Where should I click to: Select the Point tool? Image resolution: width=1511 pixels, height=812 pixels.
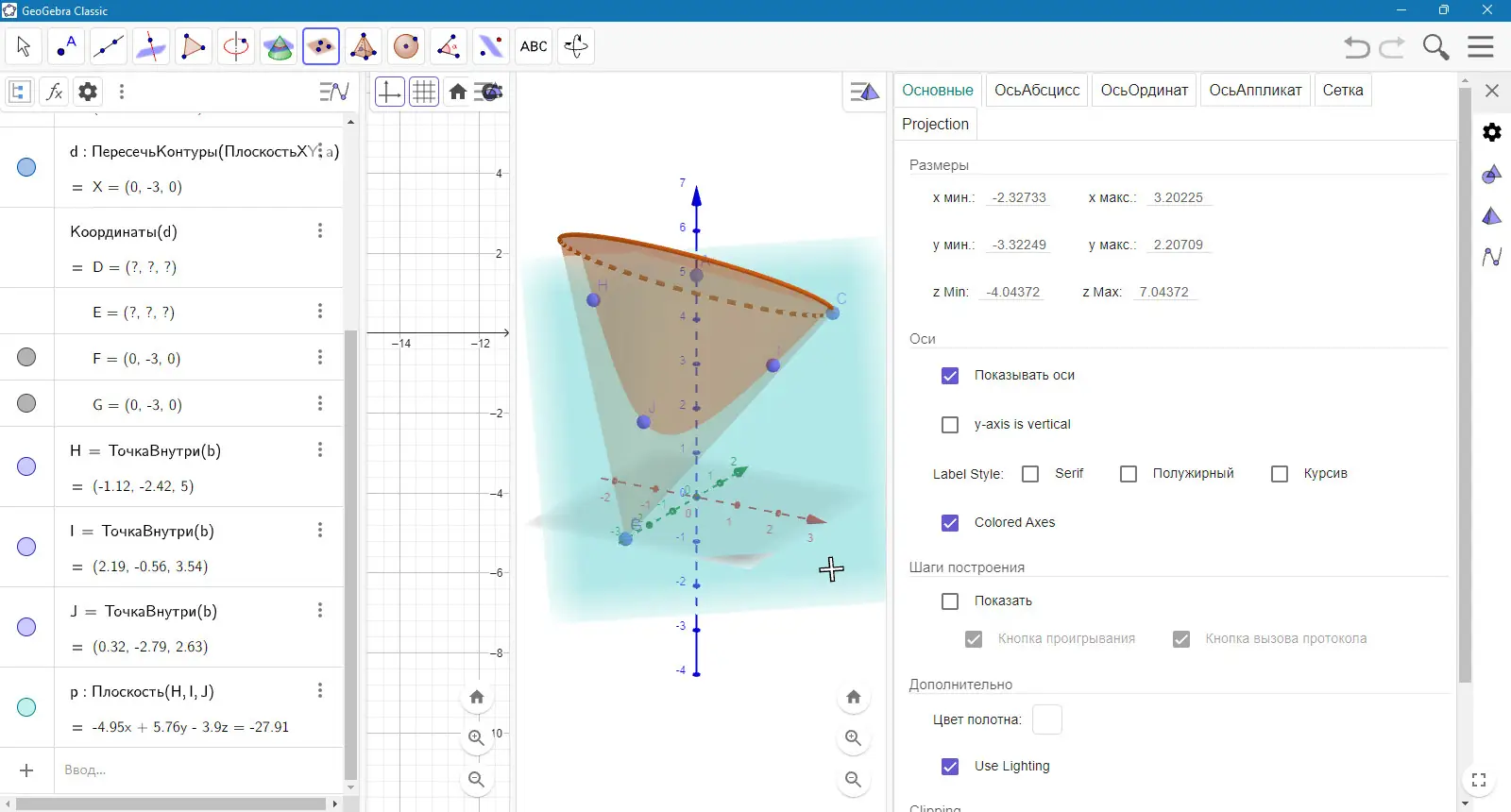(66, 46)
